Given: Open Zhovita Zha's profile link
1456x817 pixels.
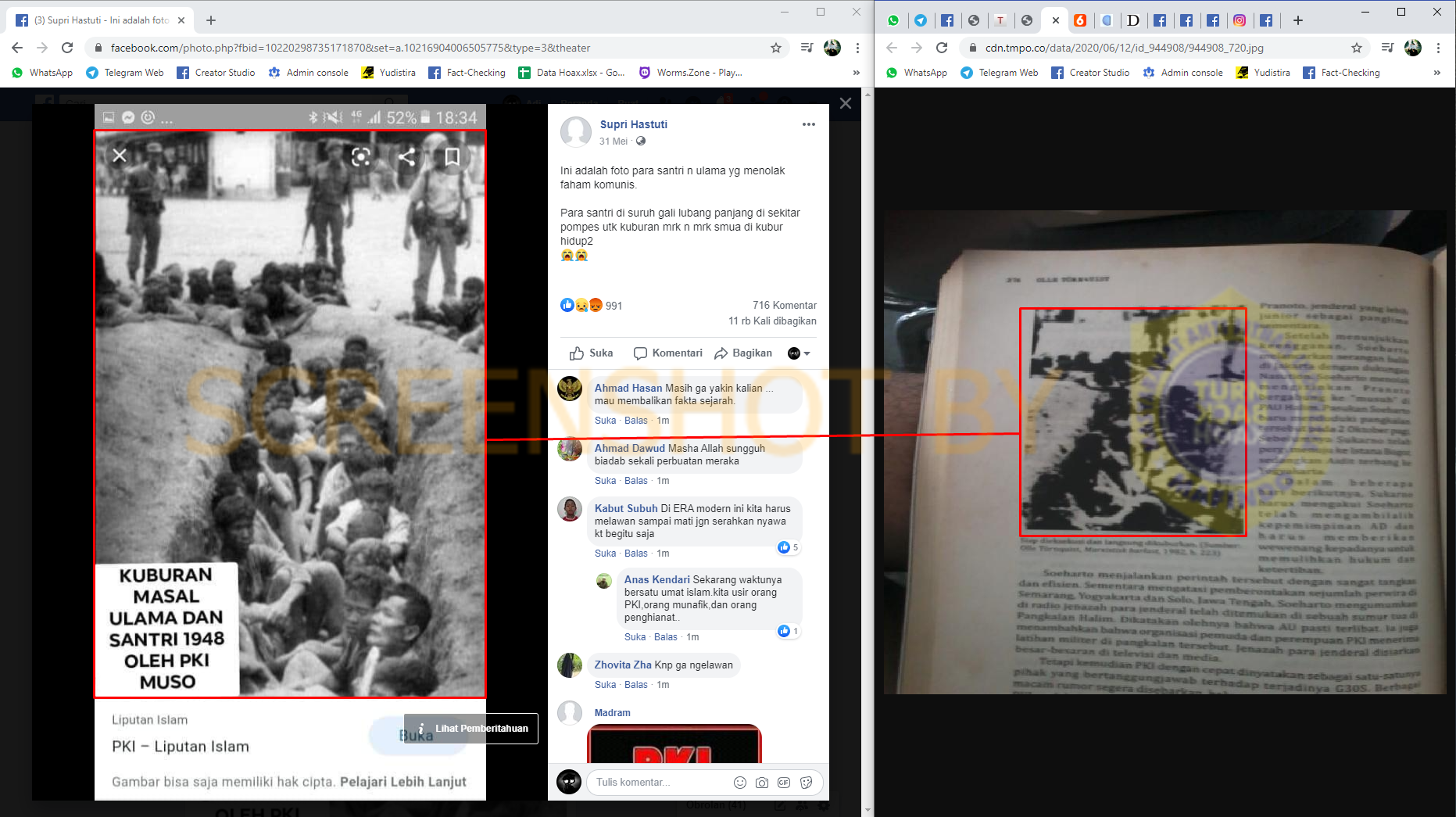Looking at the screenshot, I should pos(623,665).
